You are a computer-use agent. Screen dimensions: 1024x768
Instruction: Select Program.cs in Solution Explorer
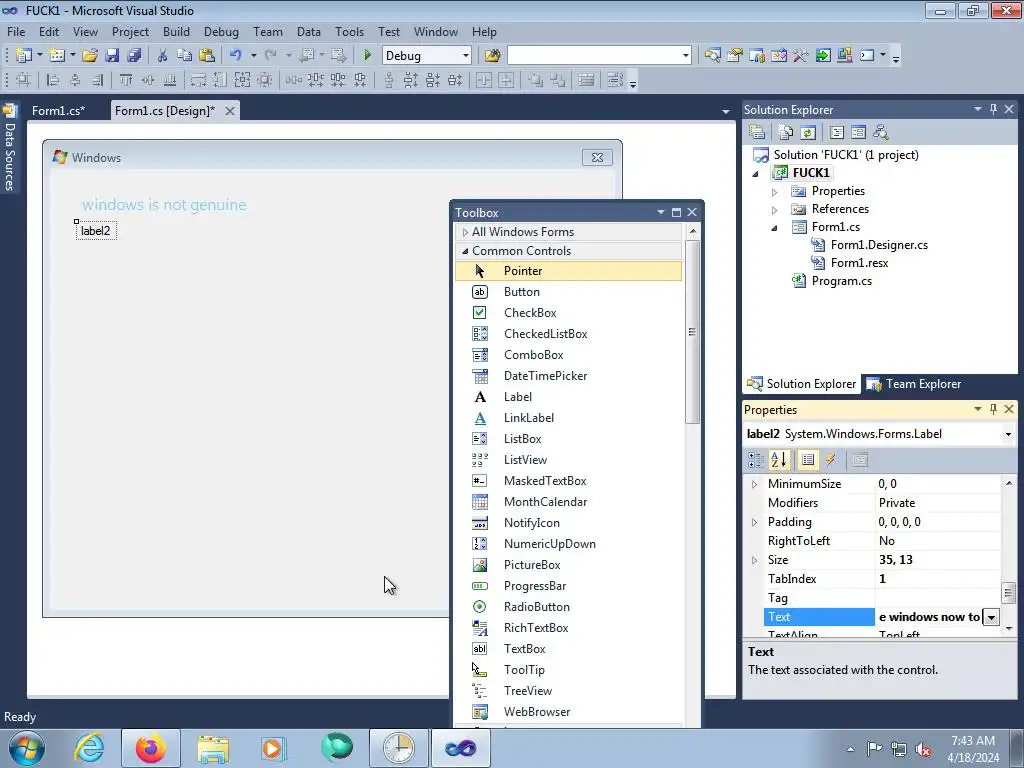tap(841, 281)
